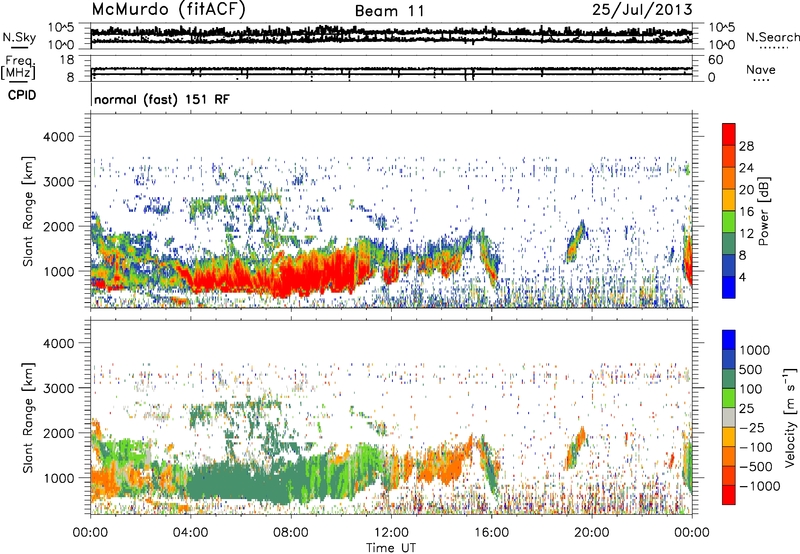Select the Freq. [MHz] axis label
Screen dimensions: 800x554
tap(18, 67)
